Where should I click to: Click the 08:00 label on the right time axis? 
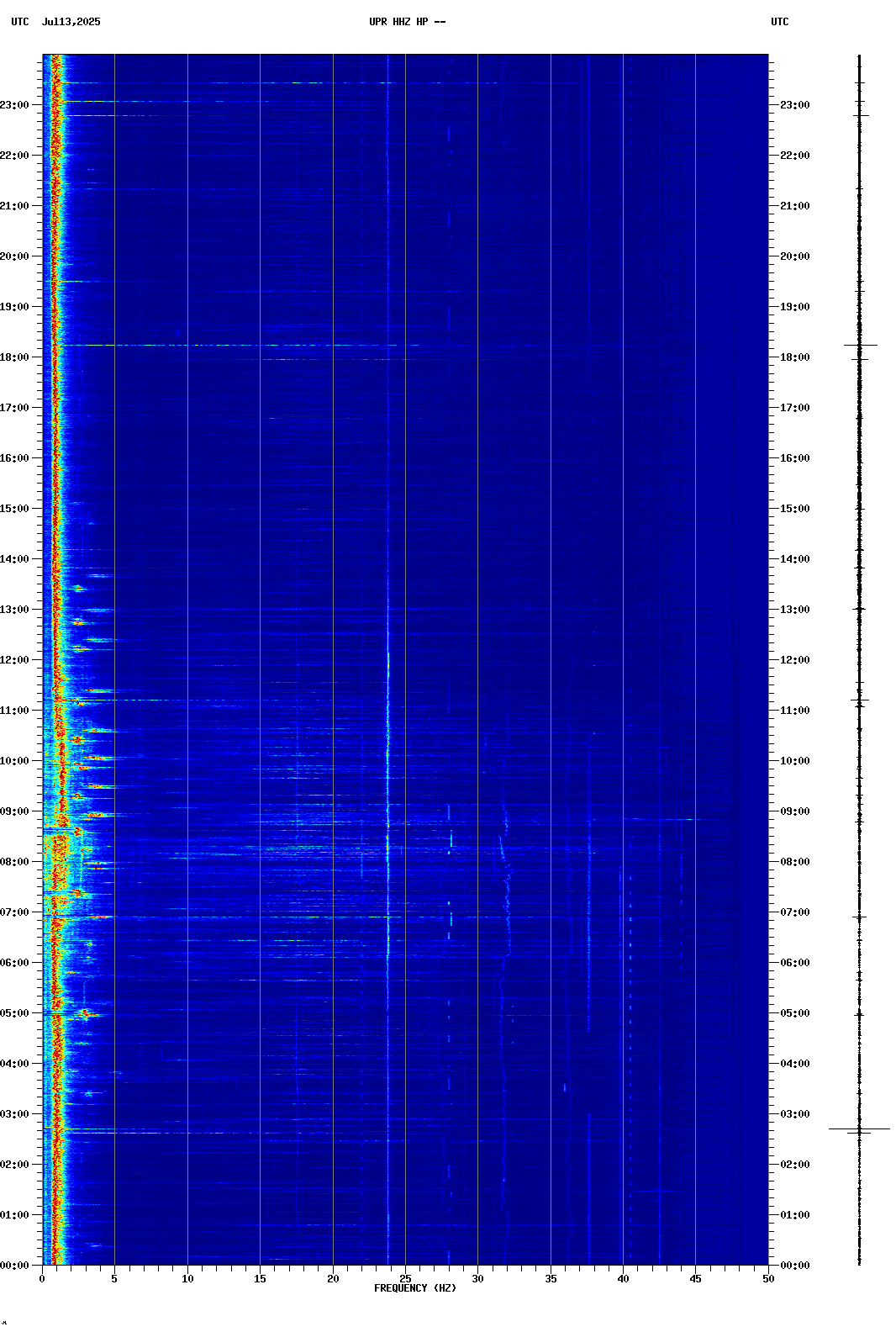[x=795, y=862]
